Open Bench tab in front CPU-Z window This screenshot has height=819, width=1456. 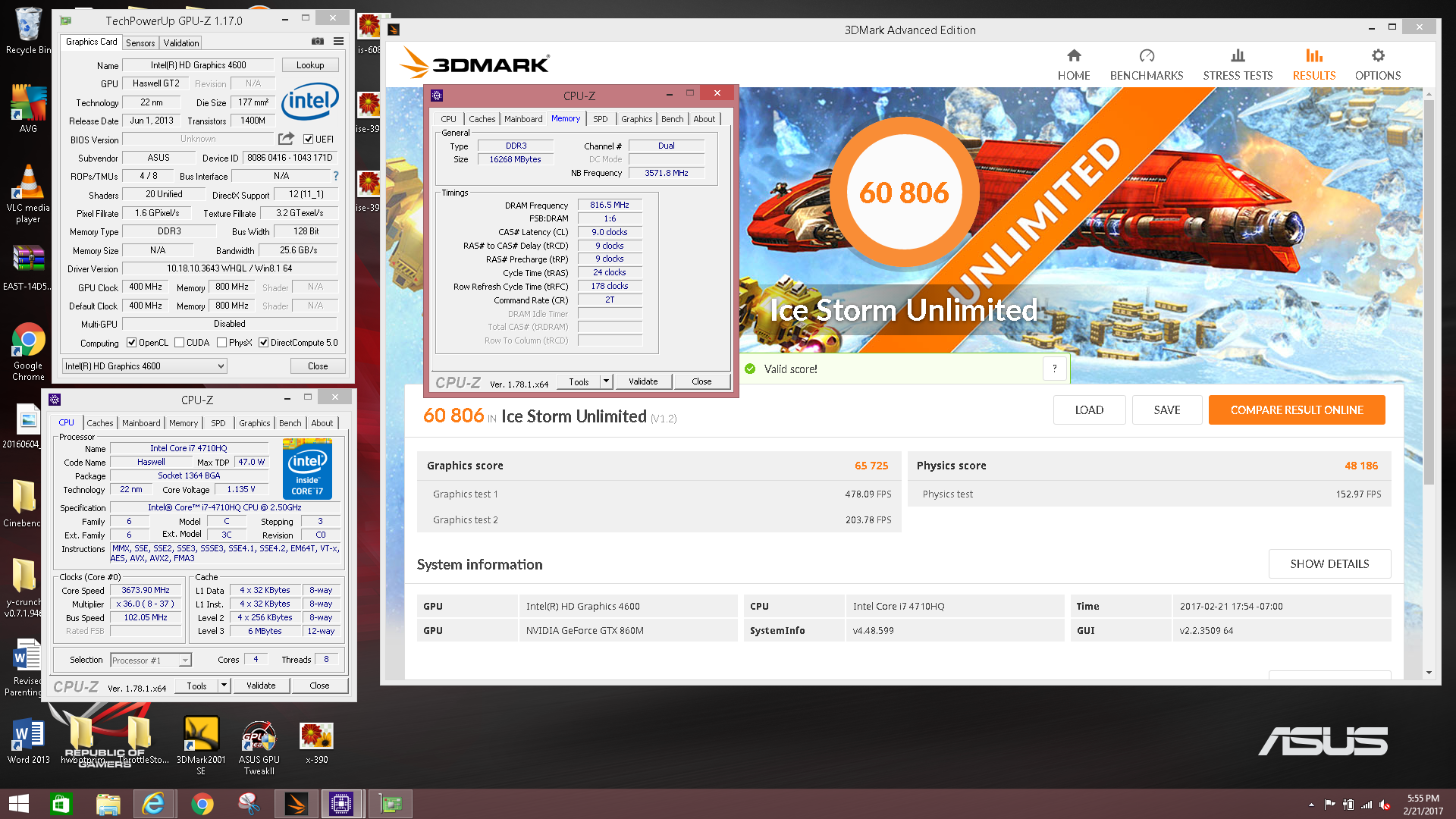(672, 119)
